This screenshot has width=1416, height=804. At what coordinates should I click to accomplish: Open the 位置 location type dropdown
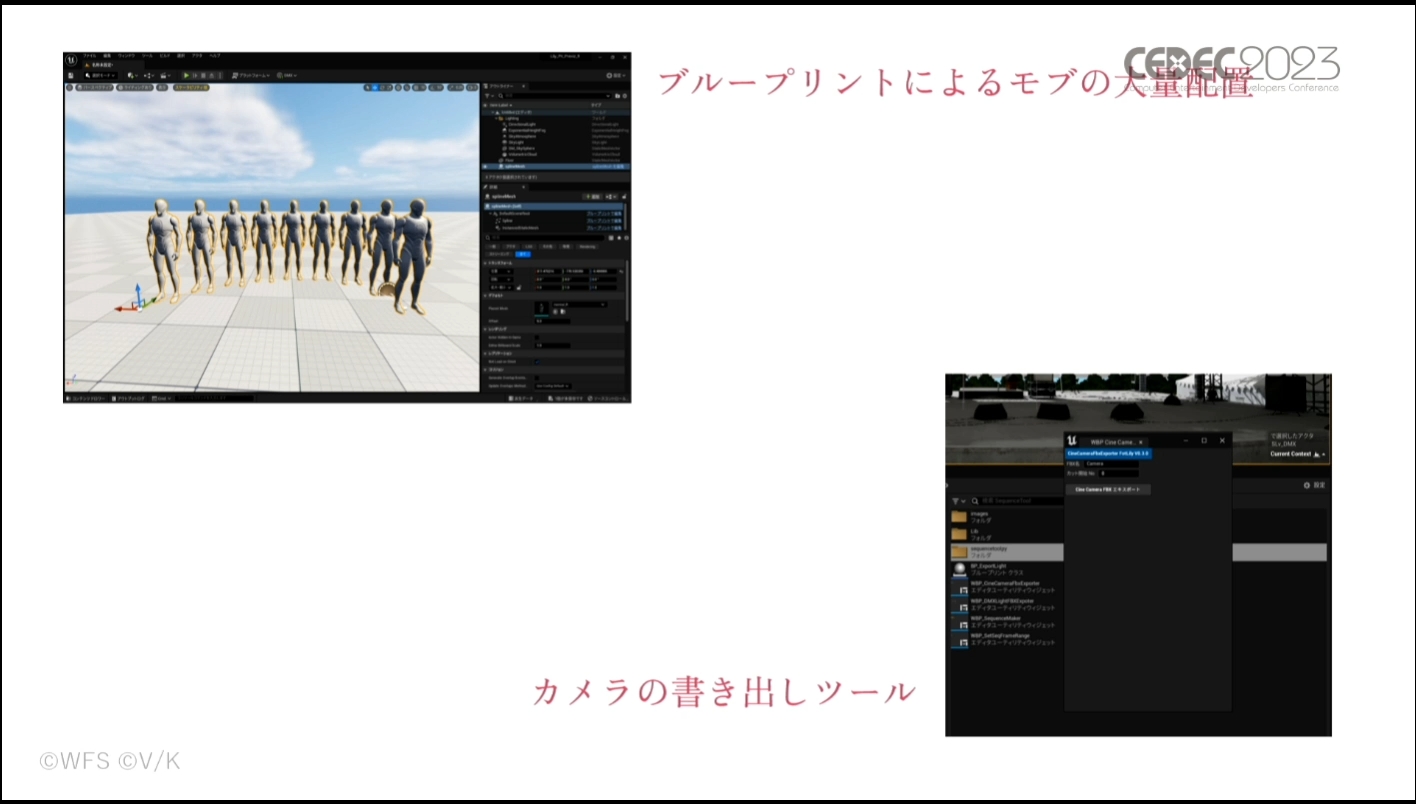tap(501, 271)
